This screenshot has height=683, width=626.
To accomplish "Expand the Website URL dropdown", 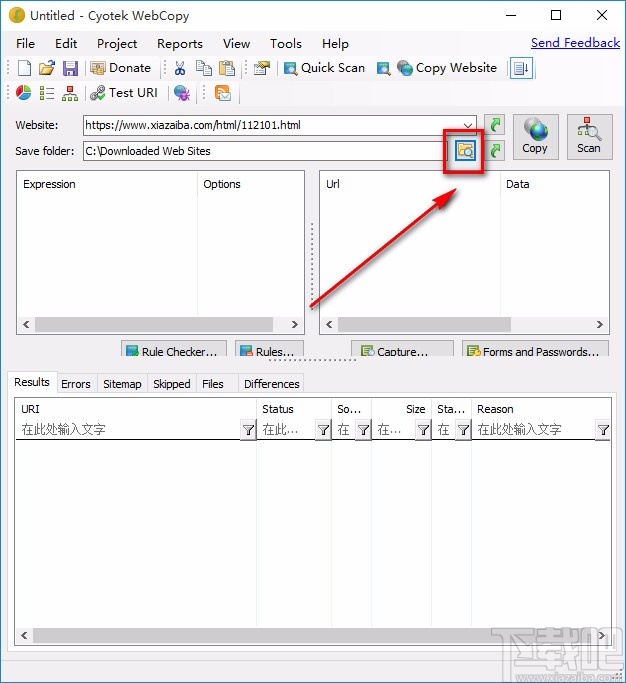I will point(468,125).
